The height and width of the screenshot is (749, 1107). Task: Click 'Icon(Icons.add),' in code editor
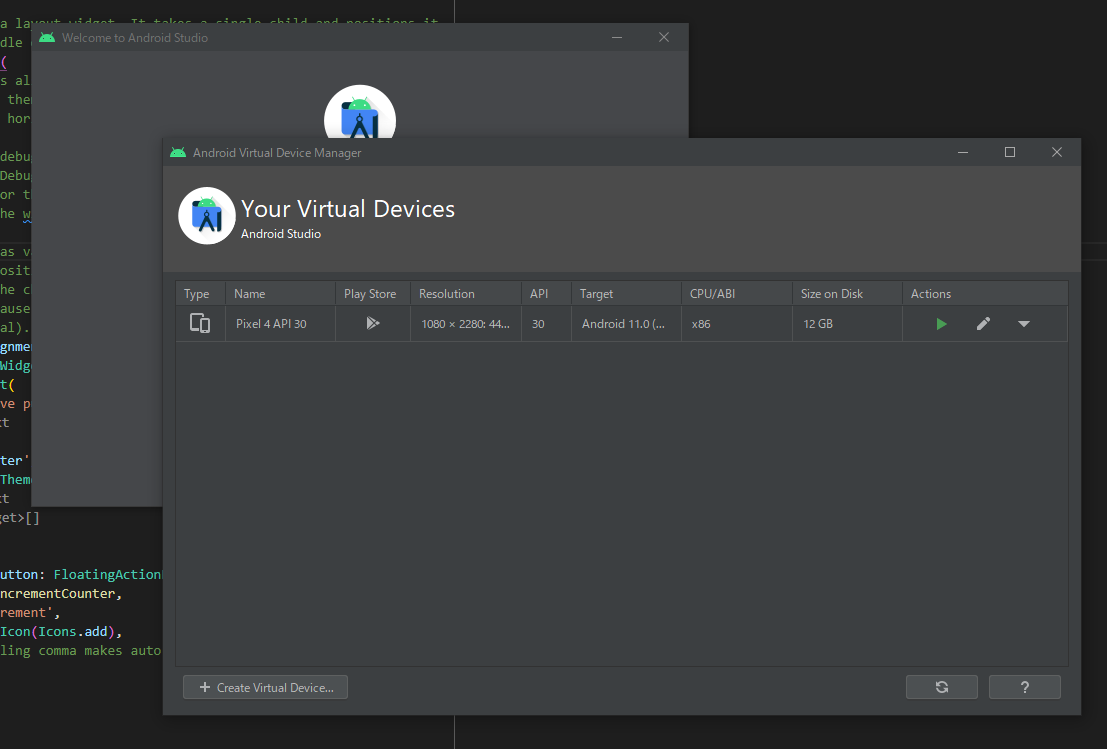coord(61,632)
